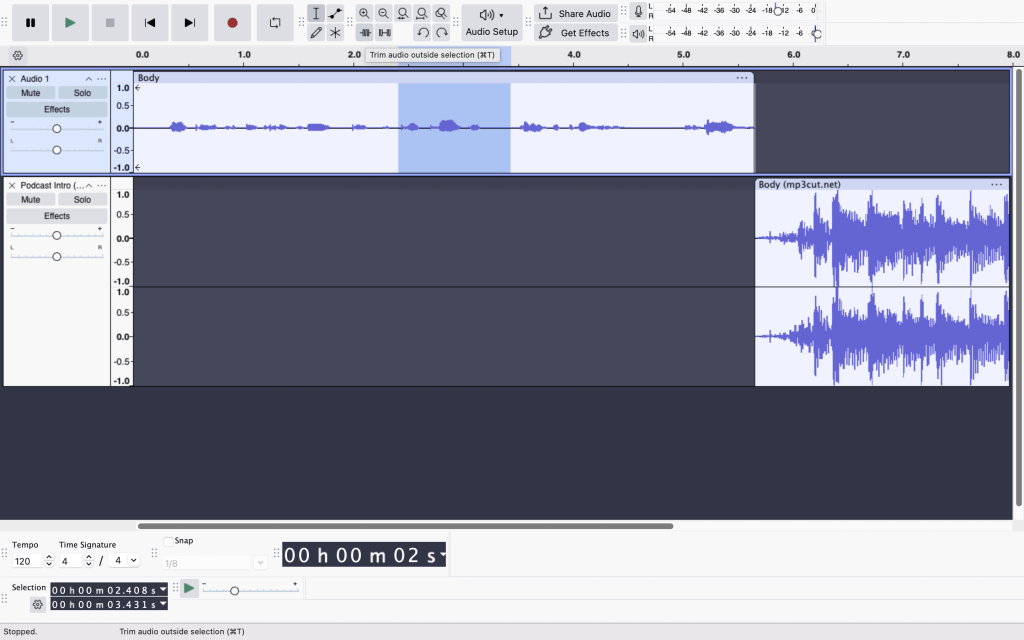Toggle the Loop playback button

click(x=275, y=22)
